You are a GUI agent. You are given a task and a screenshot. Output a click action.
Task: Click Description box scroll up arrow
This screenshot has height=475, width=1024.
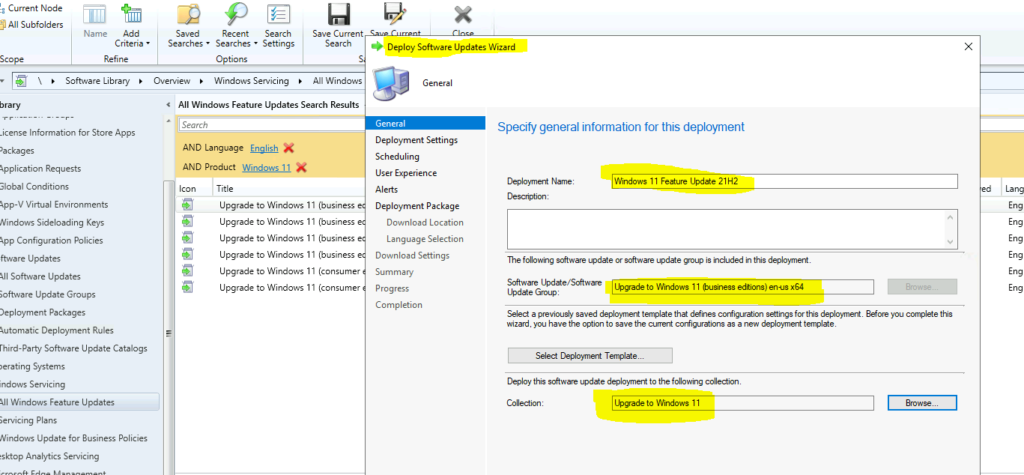point(951,216)
